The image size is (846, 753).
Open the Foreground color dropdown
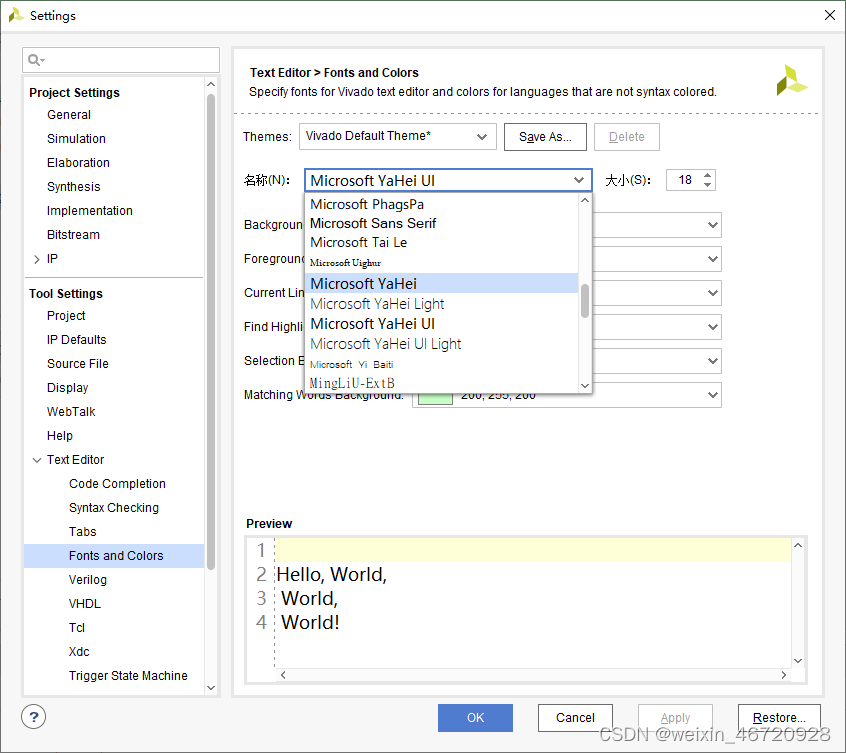pos(713,259)
